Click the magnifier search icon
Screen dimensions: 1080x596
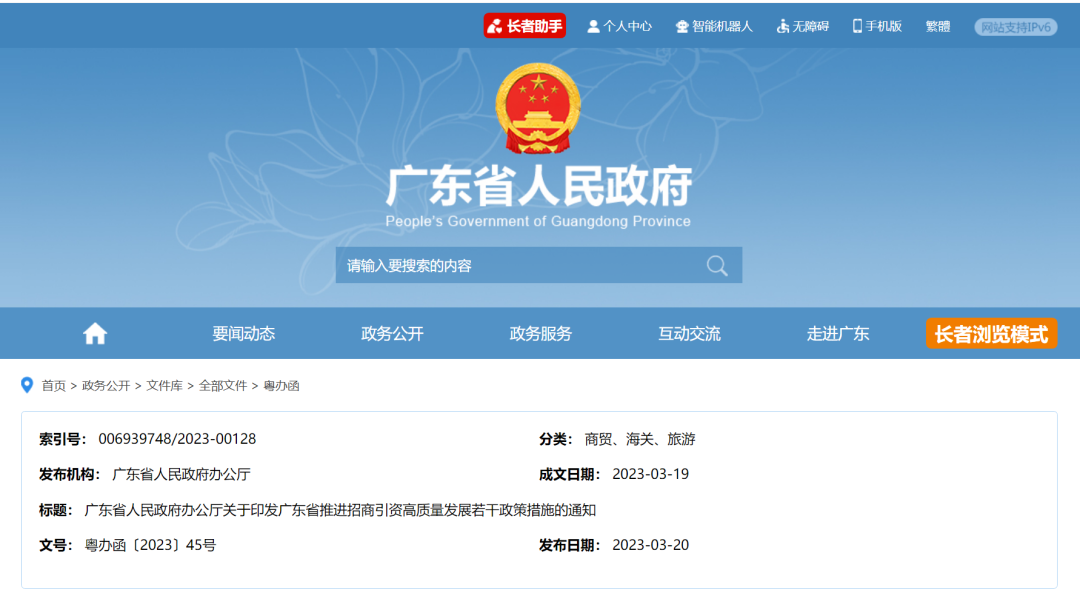717,265
